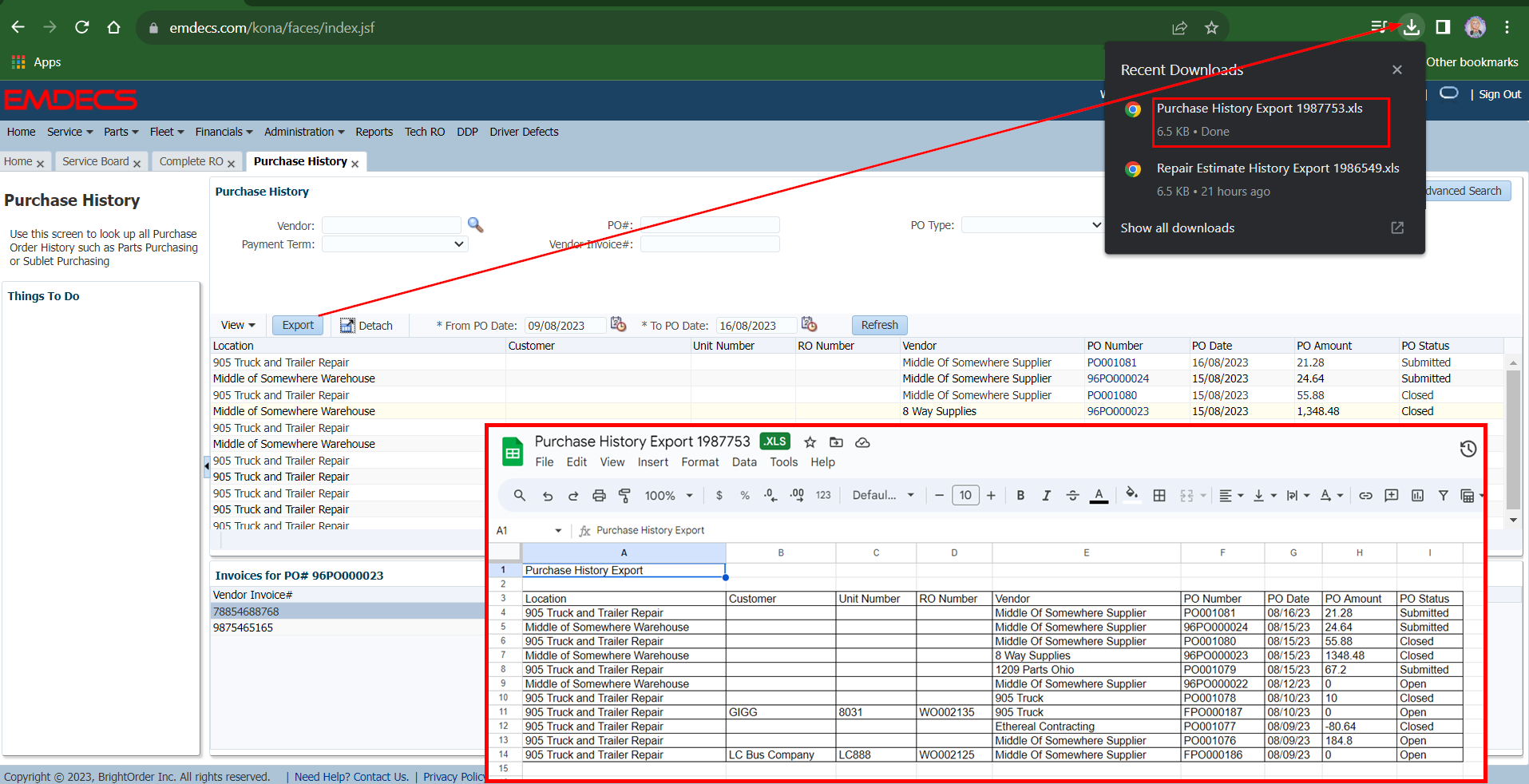Click the search icon in Sheets toolbar

coord(520,496)
